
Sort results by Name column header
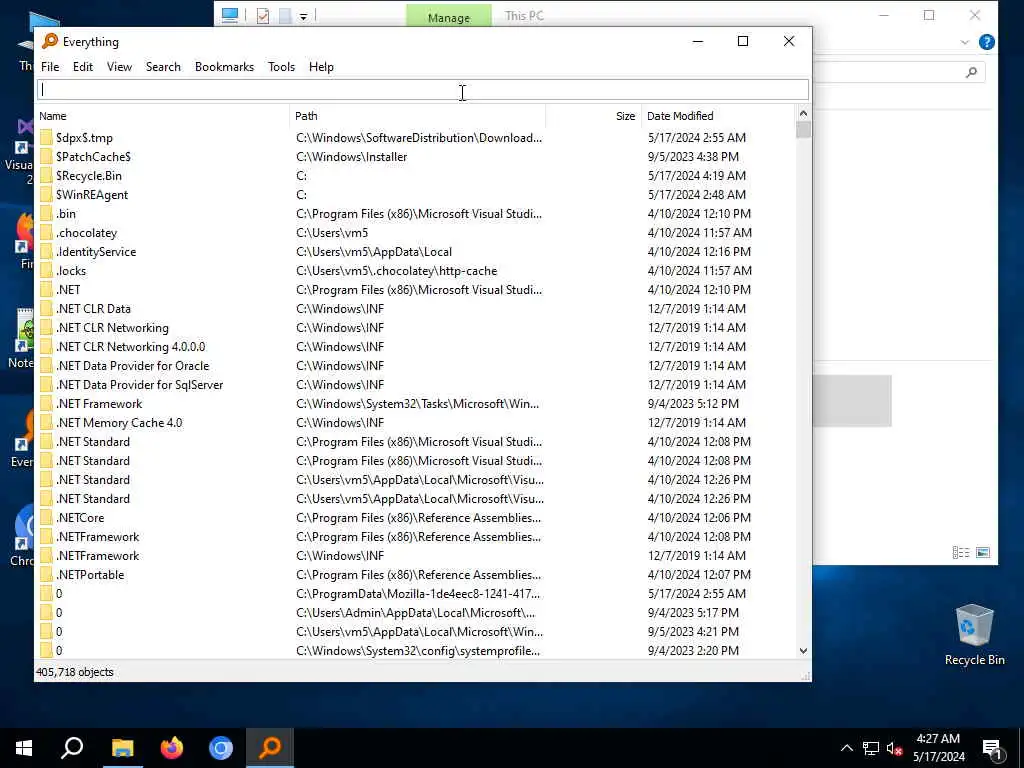[x=162, y=116]
